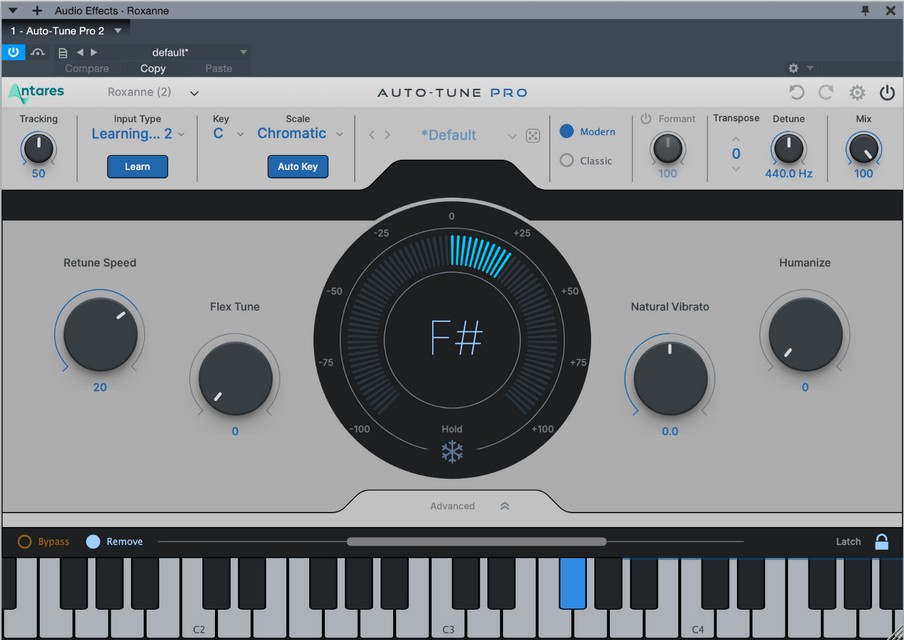Select Classic mode radio button
The height and width of the screenshot is (640, 904).
pos(567,160)
